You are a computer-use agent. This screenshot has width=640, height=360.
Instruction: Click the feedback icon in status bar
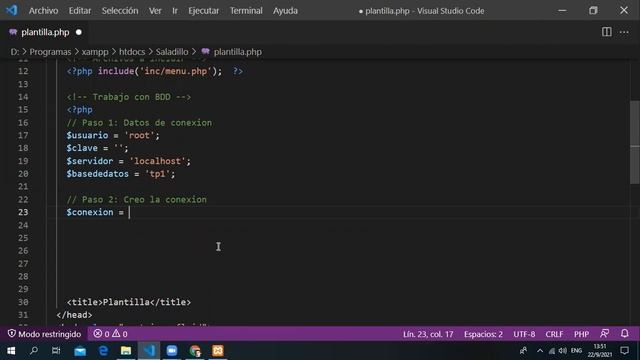(604, 334)
